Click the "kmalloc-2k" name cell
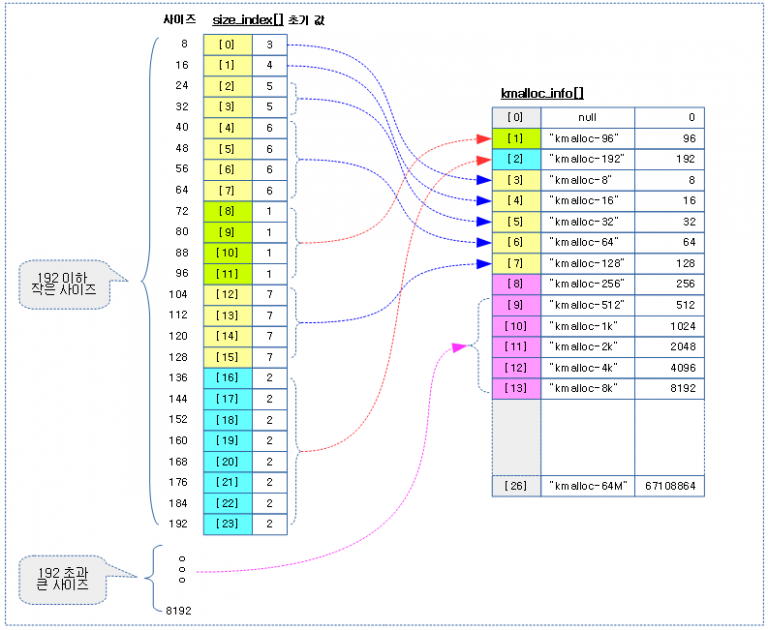This screenshot has width=768, height=630. tap(588, 347)
